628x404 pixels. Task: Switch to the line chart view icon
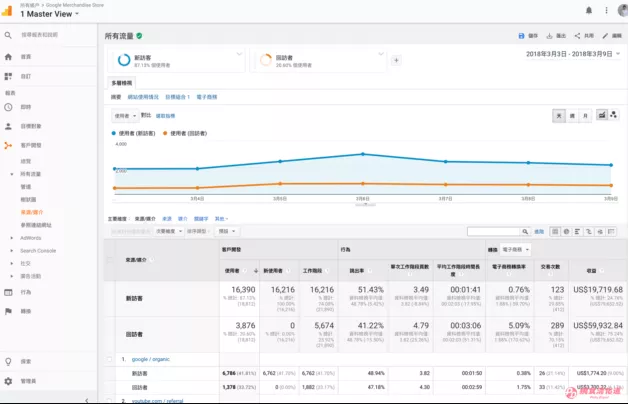click(x=602, y=115)
